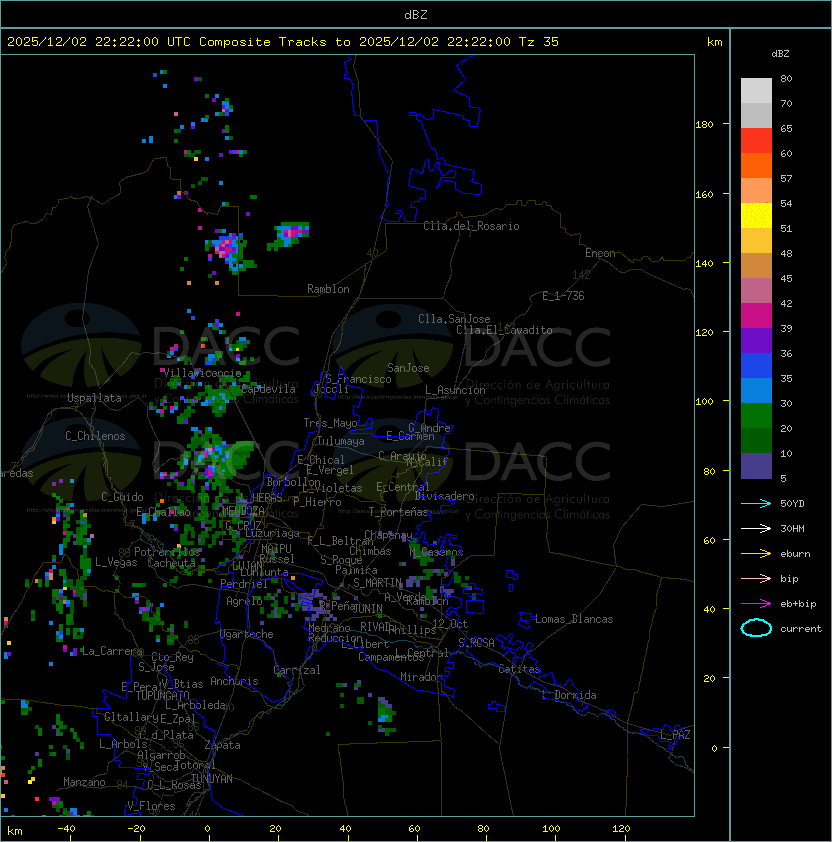
Task: Click the '-40' tick on horizontal axis
Action: [x=66, y=829]
